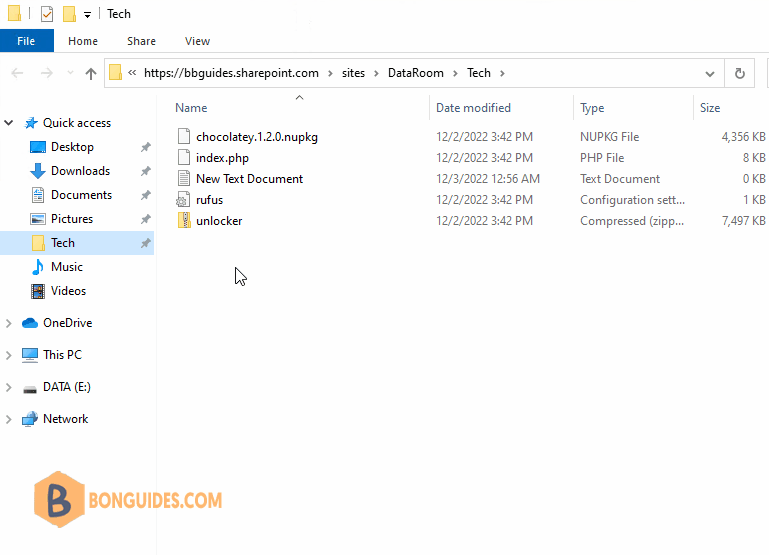
Task: Click the New folder icon in title bar
Action: click(69, 14)
